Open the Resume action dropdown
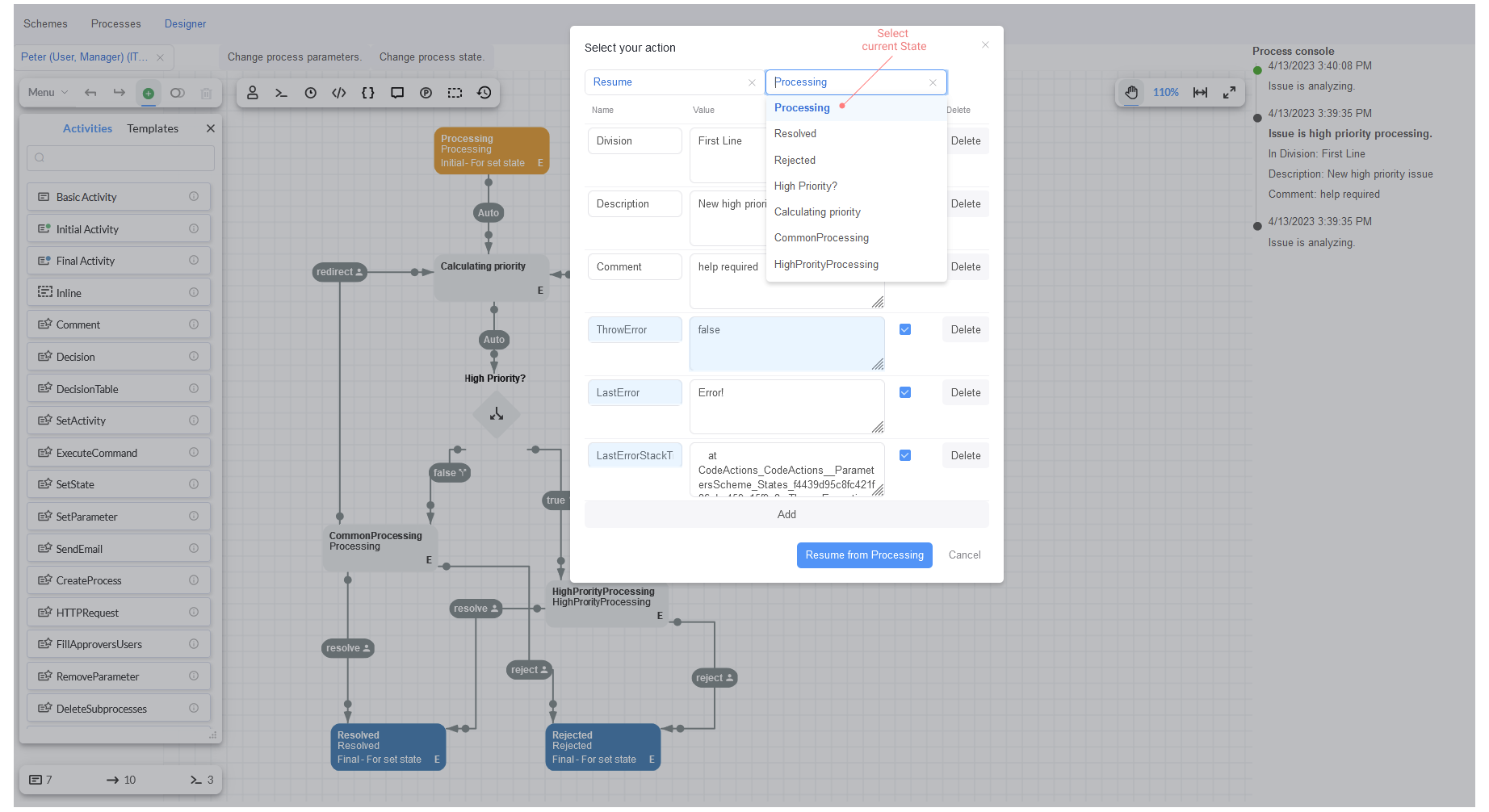Viewport: 1489px width, 812px height. pos(673,82)
